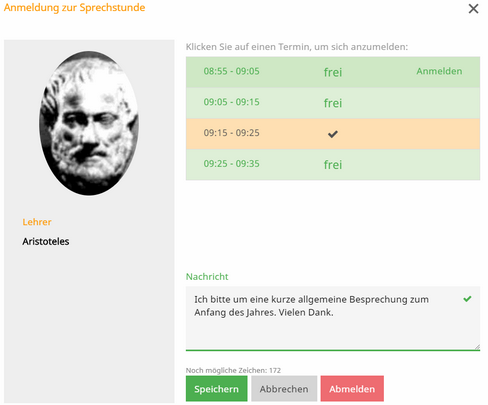Click 'frei' status in 09:05 row
Image resolution: width=488 pixels, height=405 pixels.
(333, 103)
